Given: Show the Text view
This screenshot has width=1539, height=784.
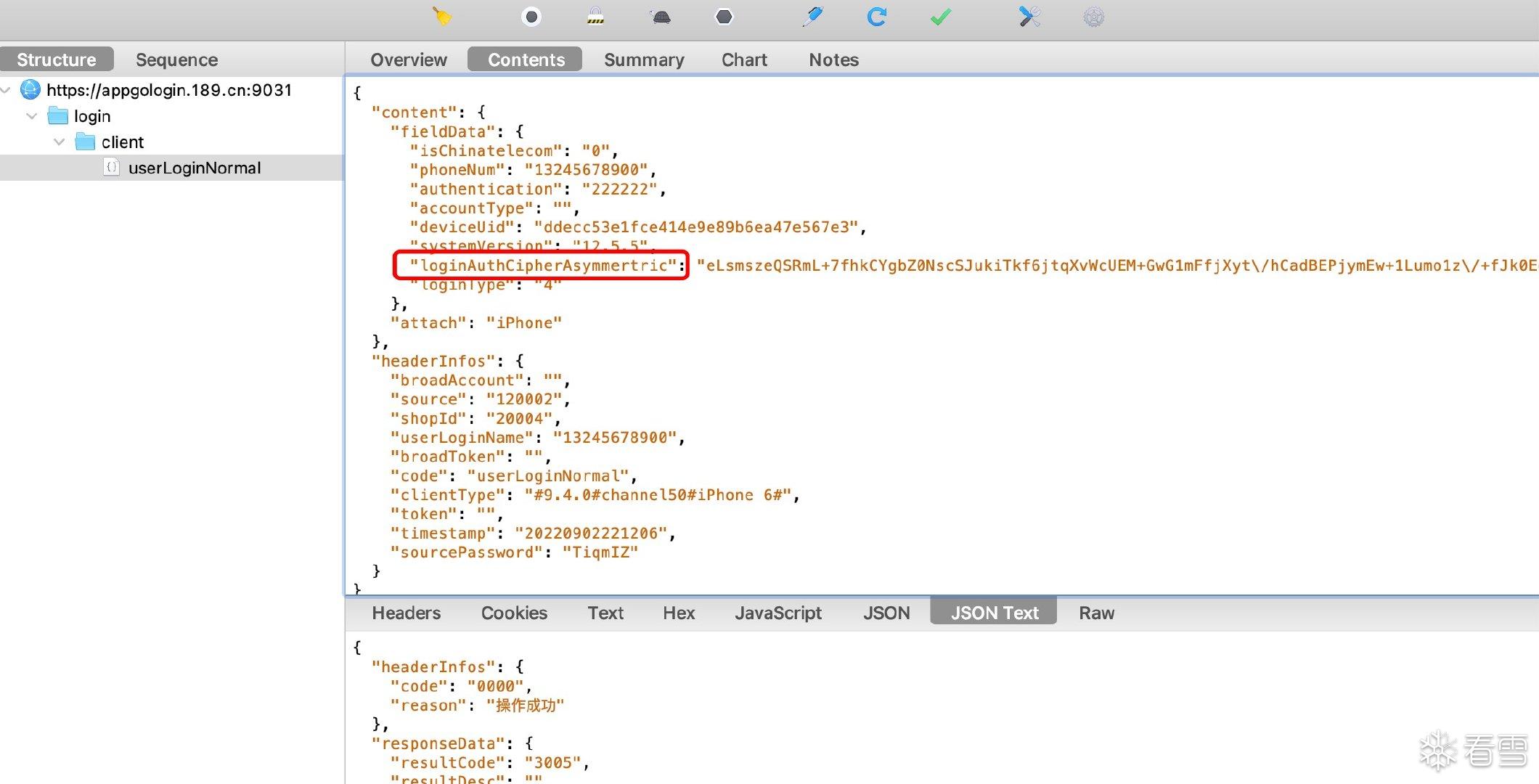Looking at the screenshot, I should point(605,613).
